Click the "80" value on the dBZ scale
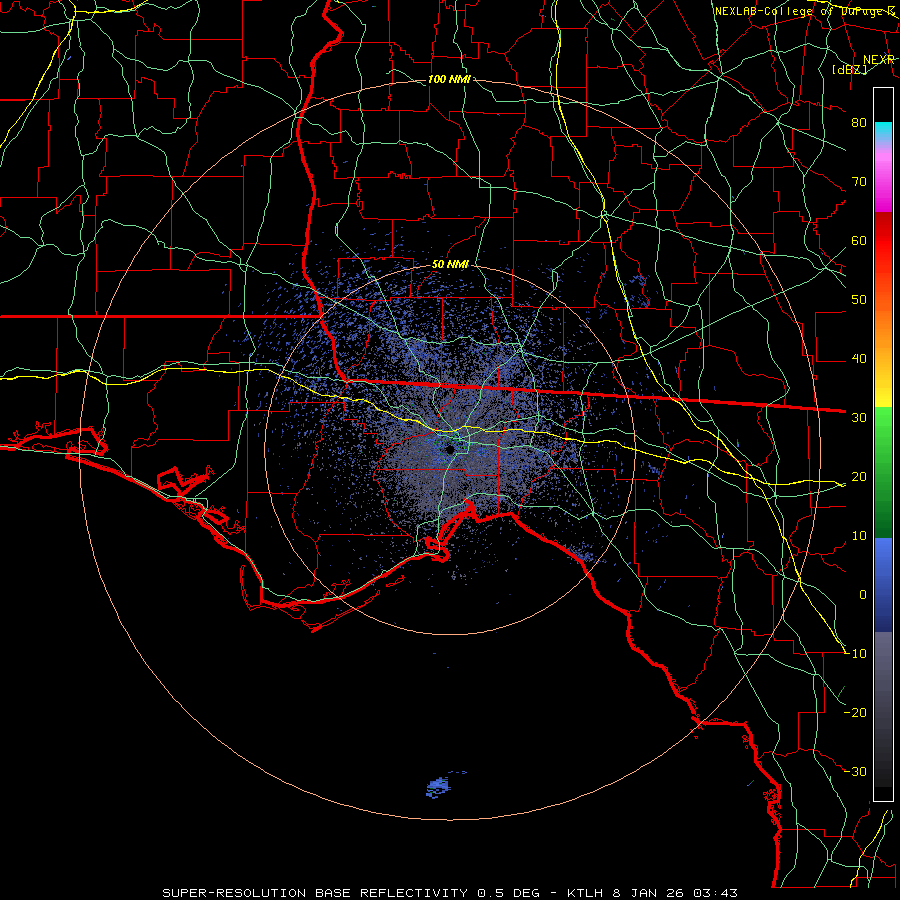 point(859,122)
